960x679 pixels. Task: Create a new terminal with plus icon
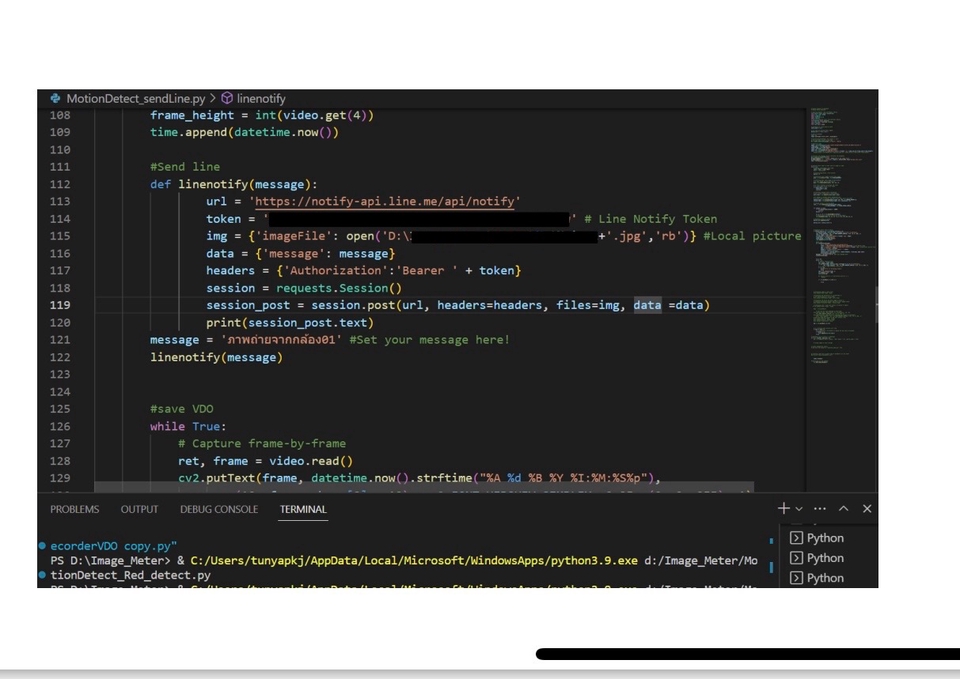[x=783, y=508]
